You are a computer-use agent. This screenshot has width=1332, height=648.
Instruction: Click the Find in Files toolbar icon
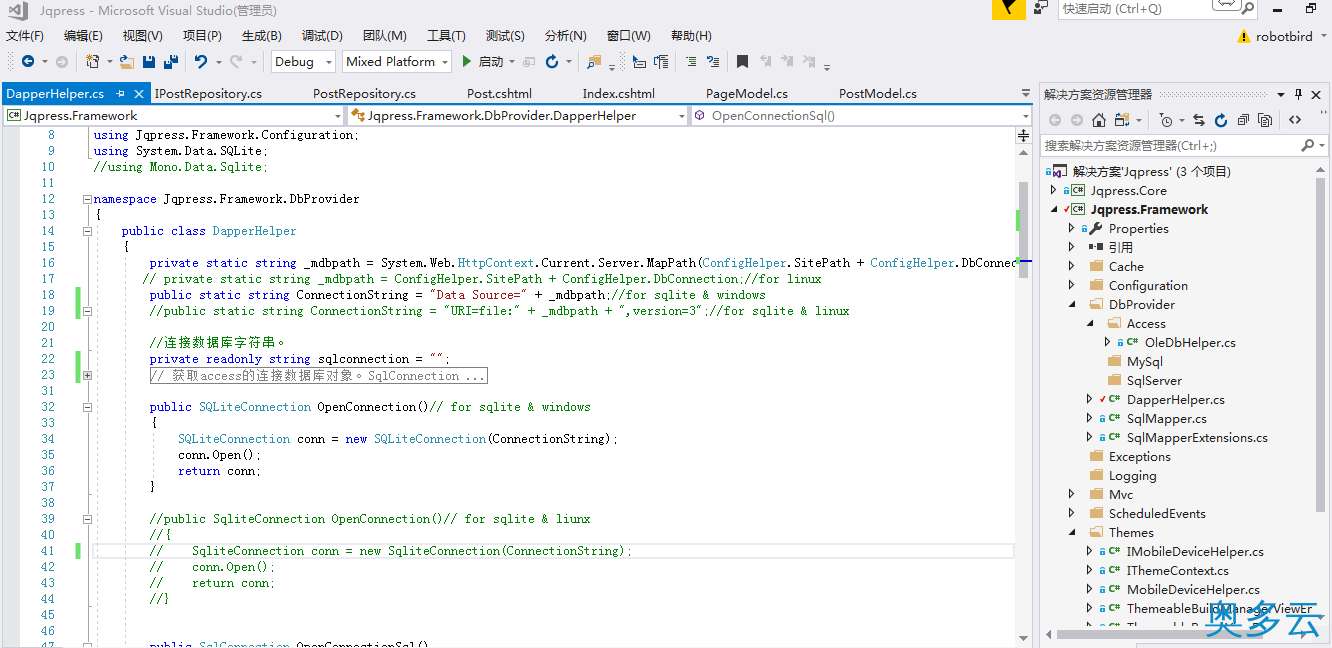[x=594, y=63]
